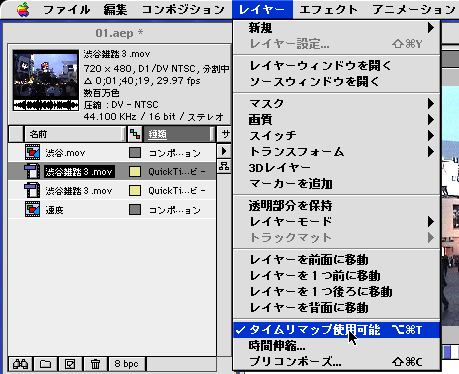Image resolution: width=459 pixels, height=374 pixels.
Task: Open project panel options arrow button
Action: click(x=224, y=151)
